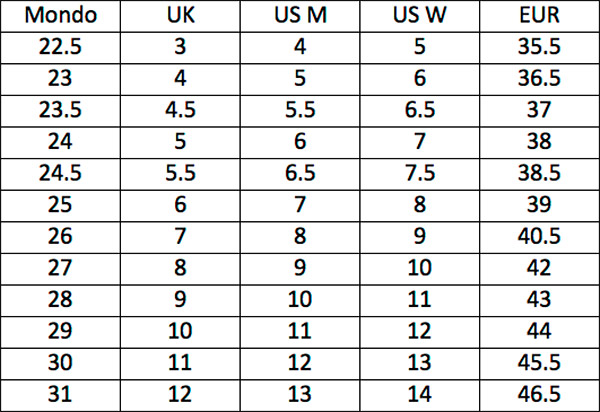Select the EUR 45.5 cell

539,363
